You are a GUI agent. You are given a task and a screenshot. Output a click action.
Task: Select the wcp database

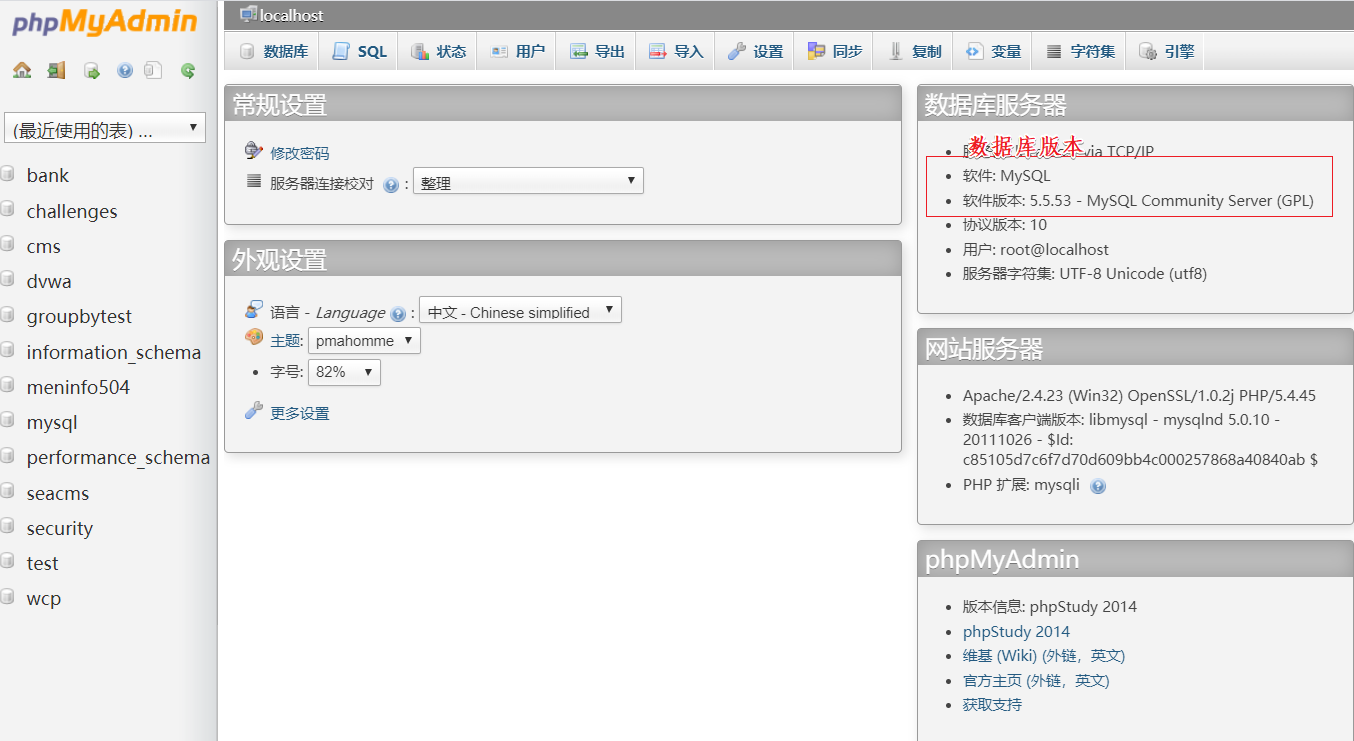click(44, 598)
